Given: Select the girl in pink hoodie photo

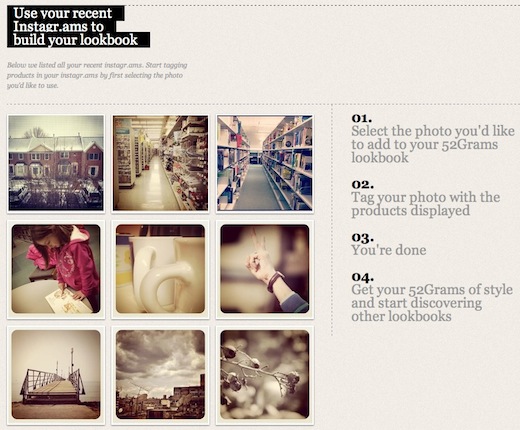Looking at the screenshot, I should 56,269.
